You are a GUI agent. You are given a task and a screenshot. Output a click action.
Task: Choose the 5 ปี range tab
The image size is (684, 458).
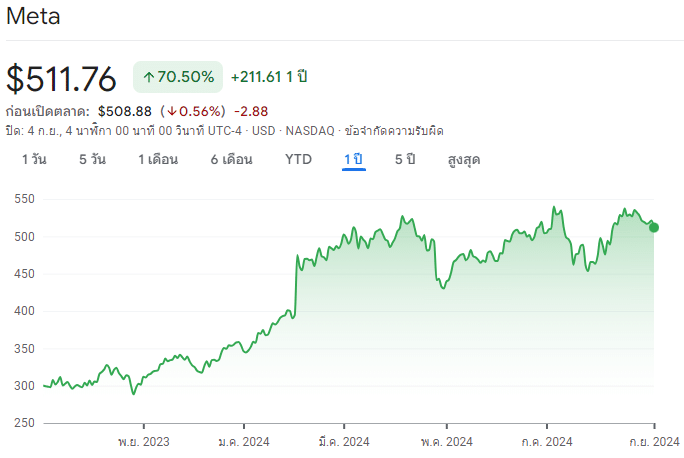405,159
